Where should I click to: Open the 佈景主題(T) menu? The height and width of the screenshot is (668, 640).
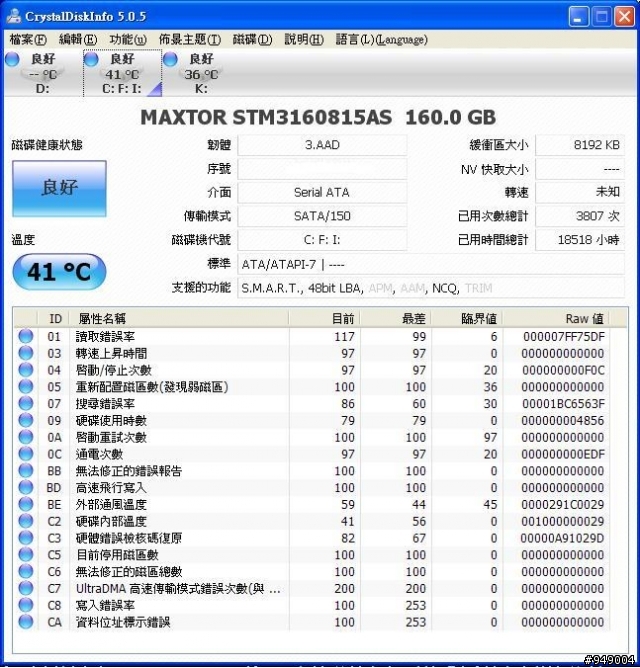point(190,40)
